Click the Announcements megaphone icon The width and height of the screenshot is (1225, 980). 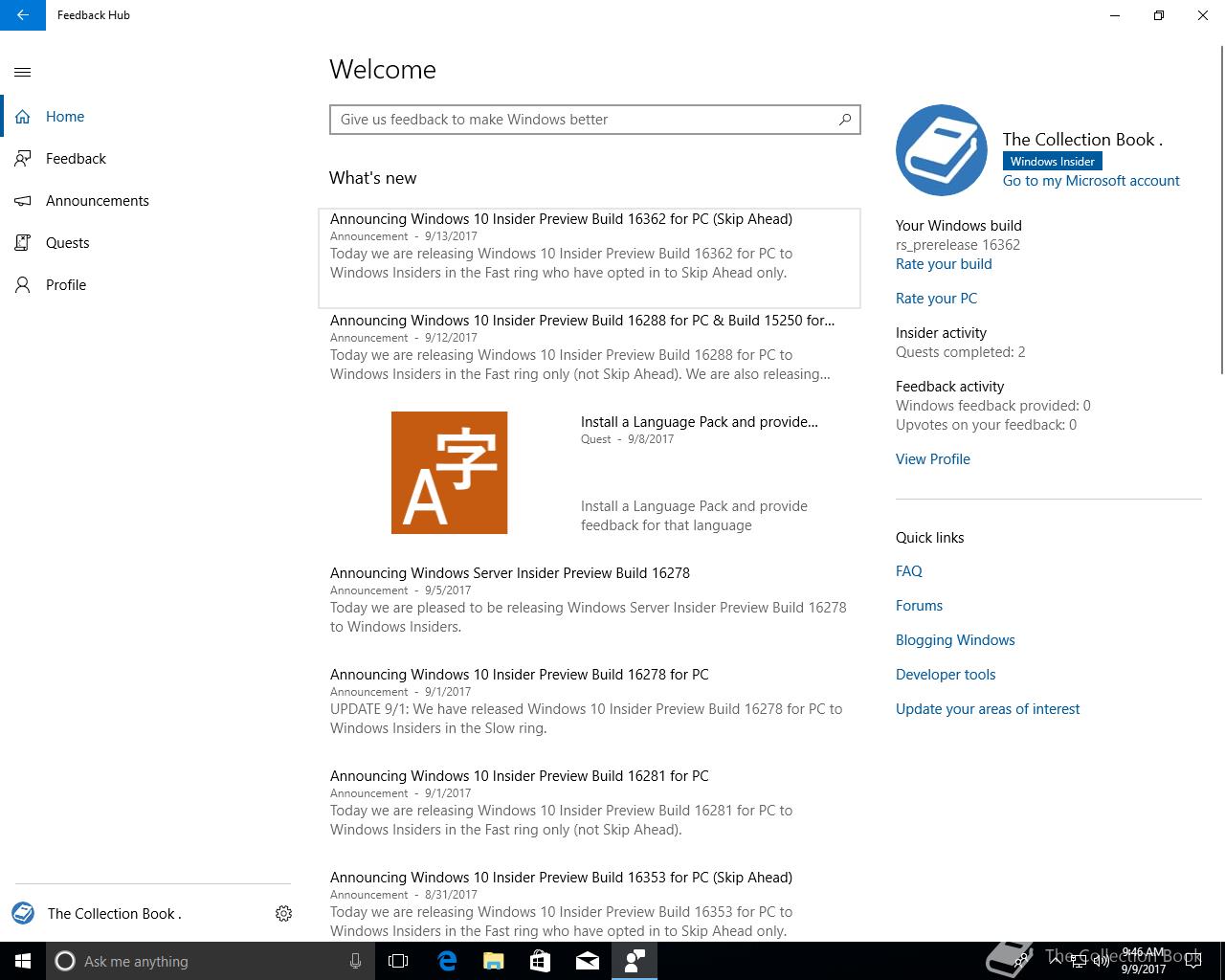[x=23, y=201]
